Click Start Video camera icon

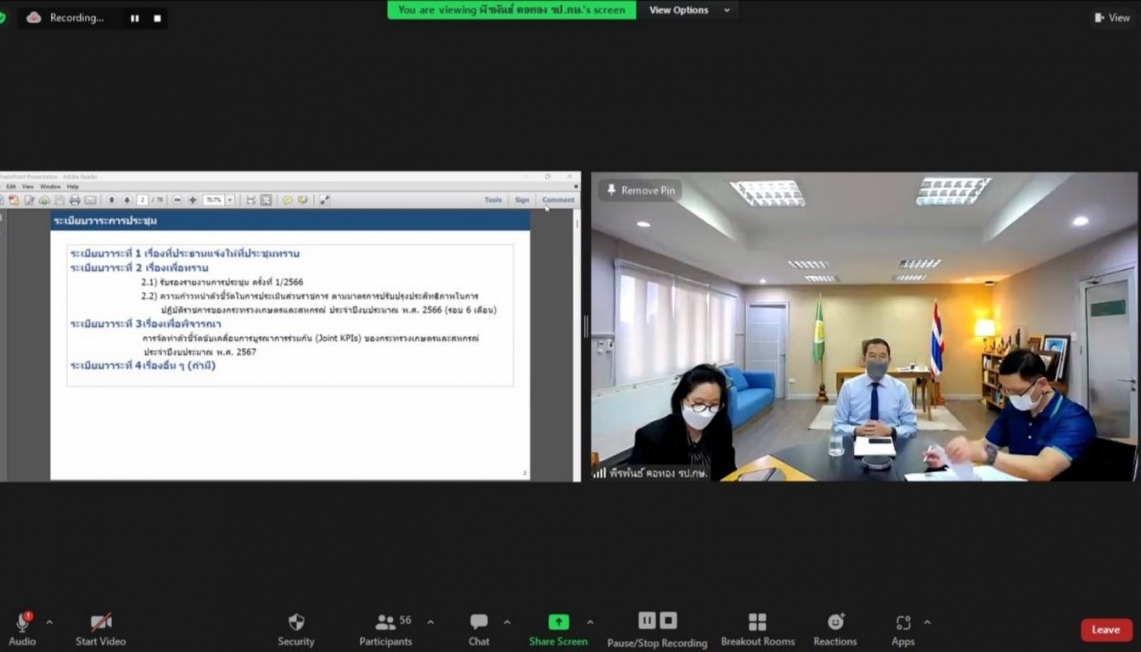[100, 629]
